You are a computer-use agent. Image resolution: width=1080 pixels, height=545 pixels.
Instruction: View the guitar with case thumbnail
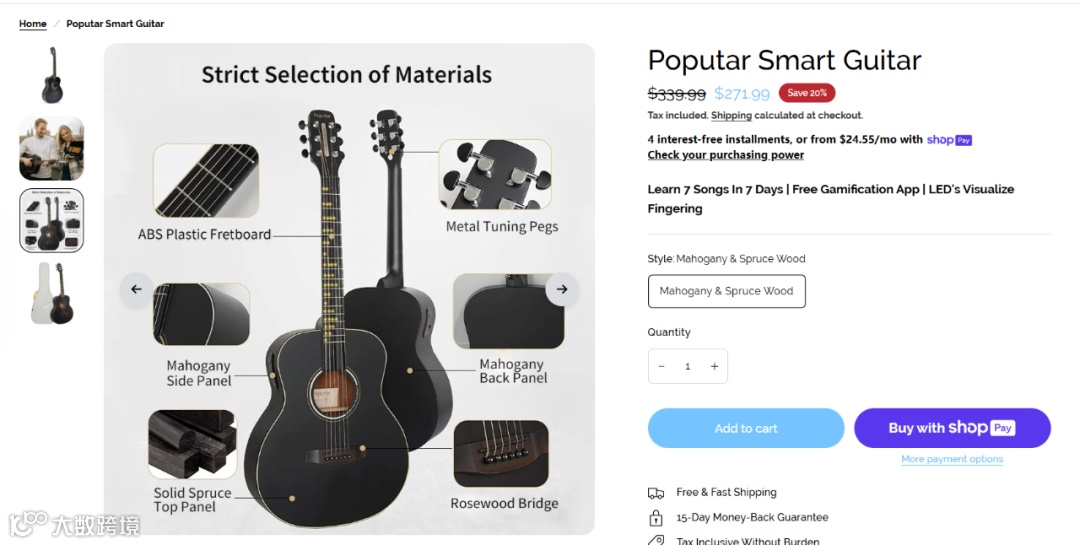52,293
